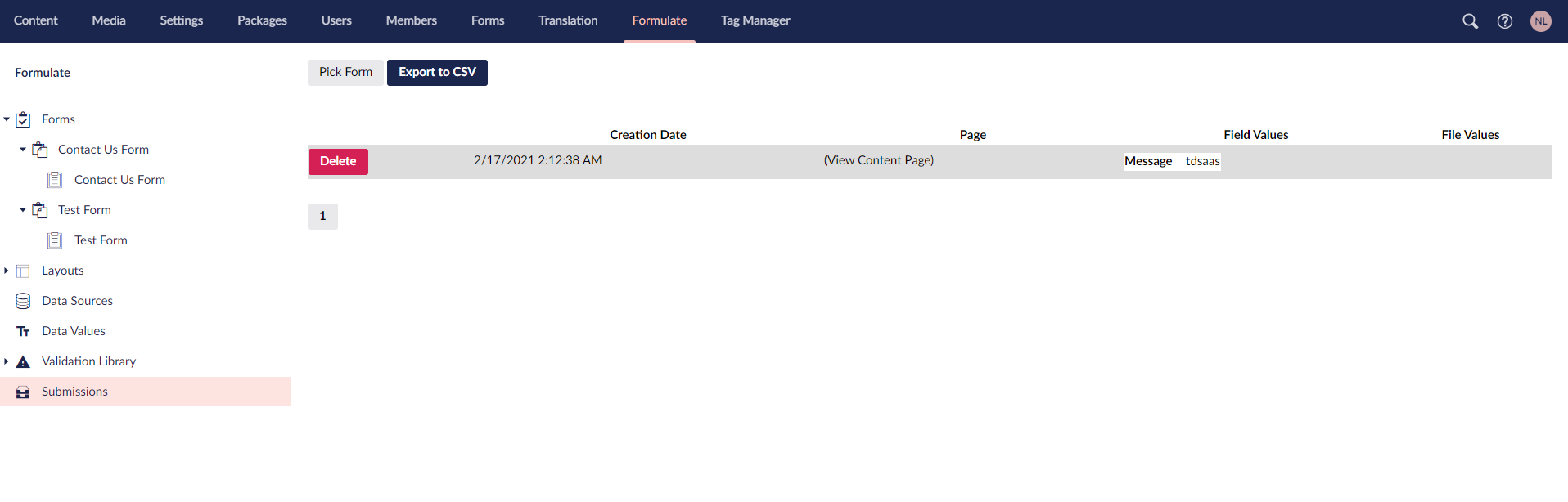This screenshot has height=502, width=1568.
Task: Click the Creation Date column header
Action: [x=648, y=135]
